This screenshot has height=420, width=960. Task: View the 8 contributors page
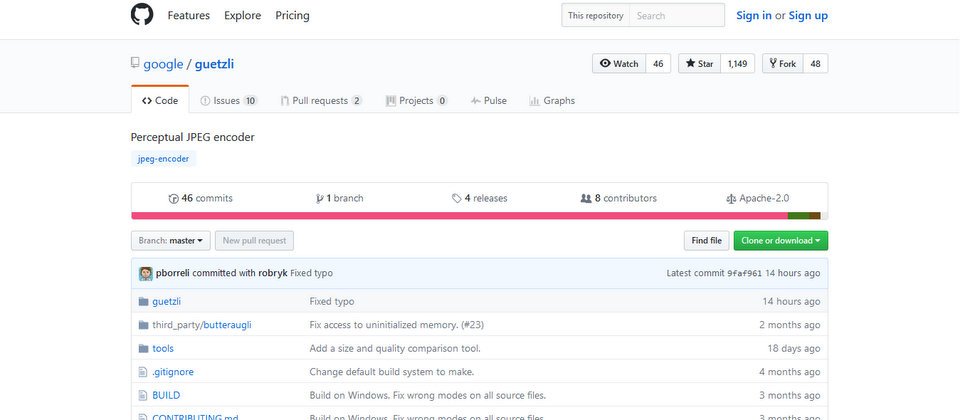pos(618,198)
